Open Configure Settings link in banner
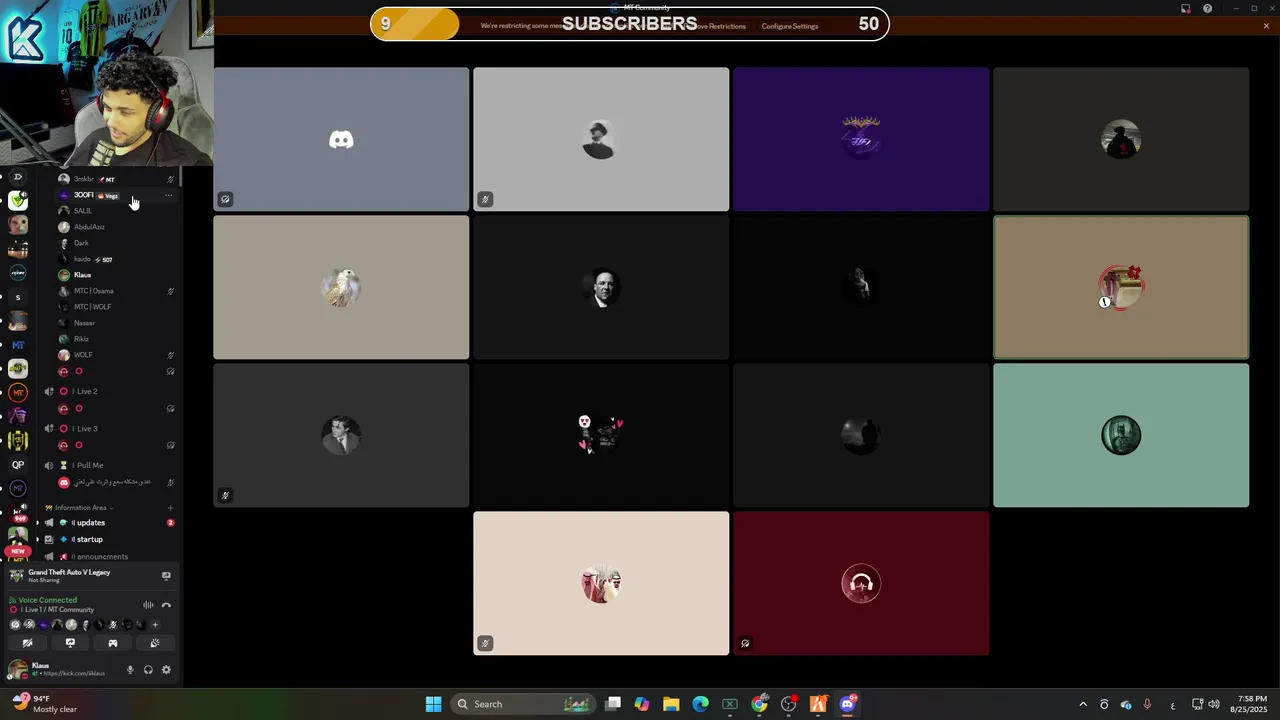Viewport: 1280px width, 720px height. pyautogui.click(x=790, y=26)
